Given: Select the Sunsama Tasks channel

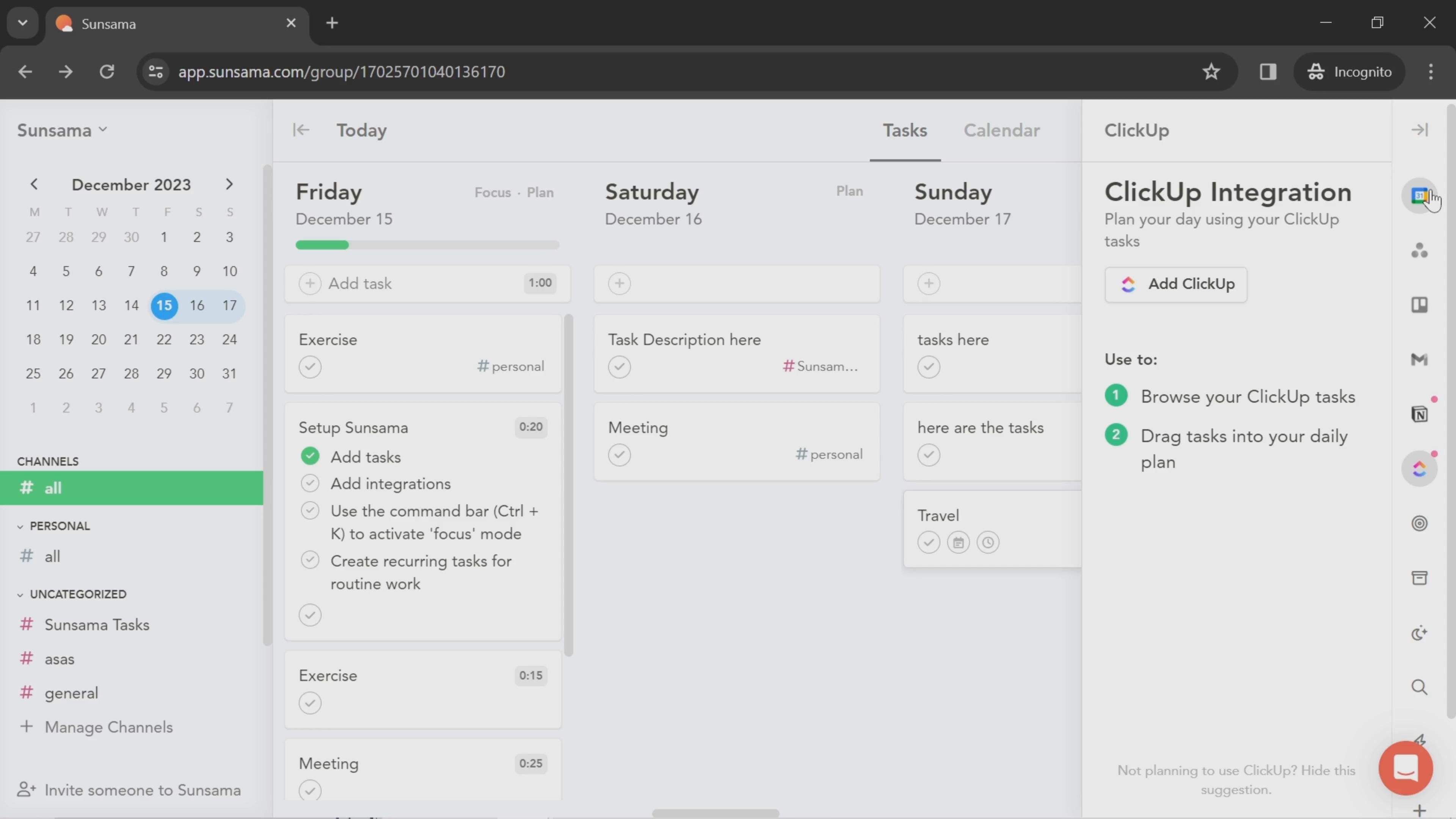Looking at the screenshot, I should [97, 624].
